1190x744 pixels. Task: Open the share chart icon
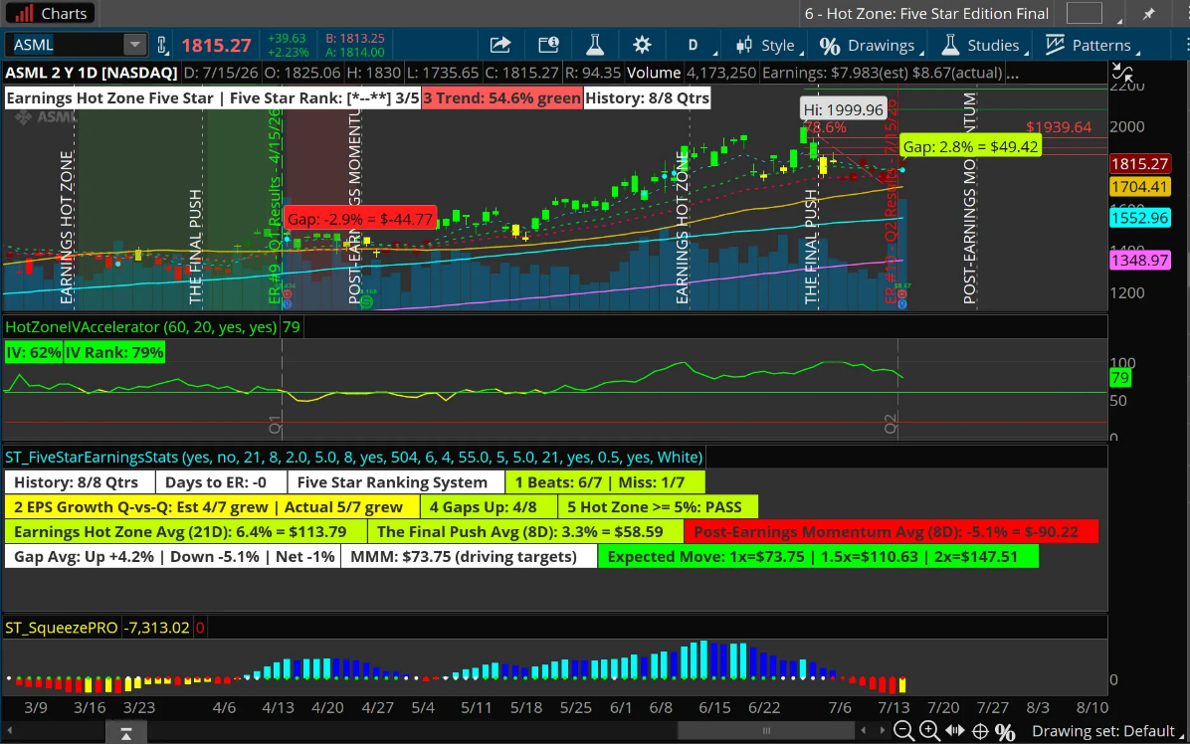pyautogui.click(x=500, y=45)
